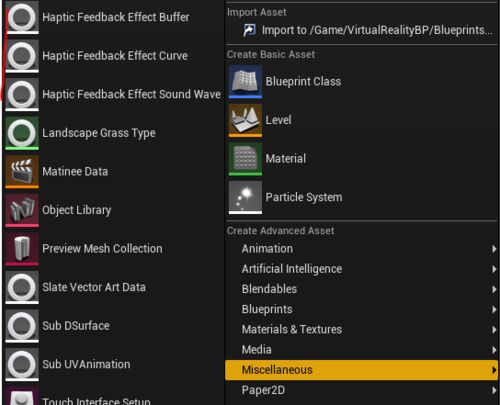Create a new Level asset
The width and height of the screenshot is (500, 405).
tap(361, 120)
